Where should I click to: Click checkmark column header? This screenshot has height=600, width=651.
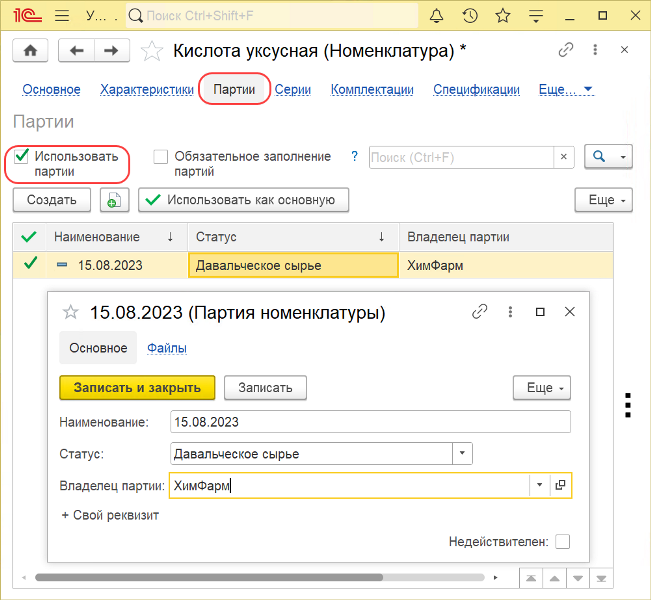click(x=29, y=237)
